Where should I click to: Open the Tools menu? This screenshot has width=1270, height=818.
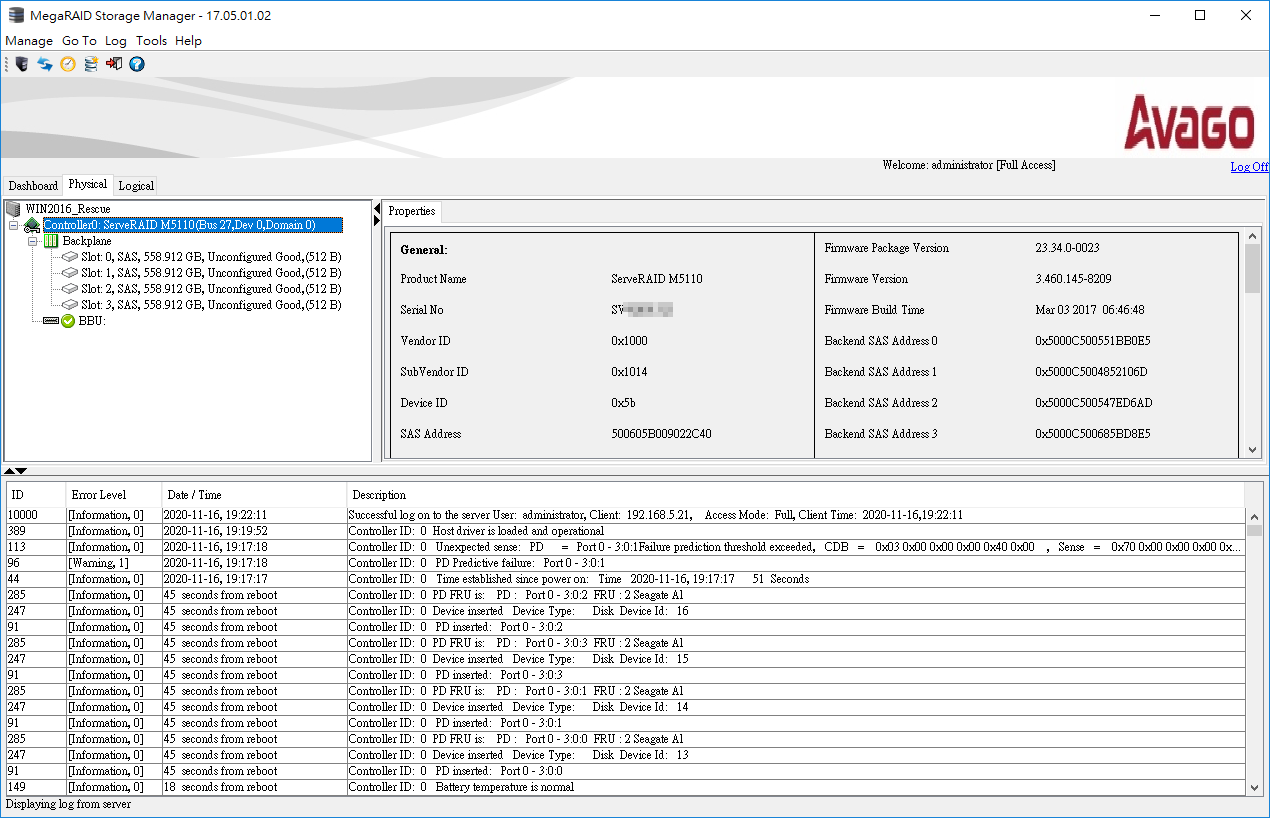tap(151, 41)
